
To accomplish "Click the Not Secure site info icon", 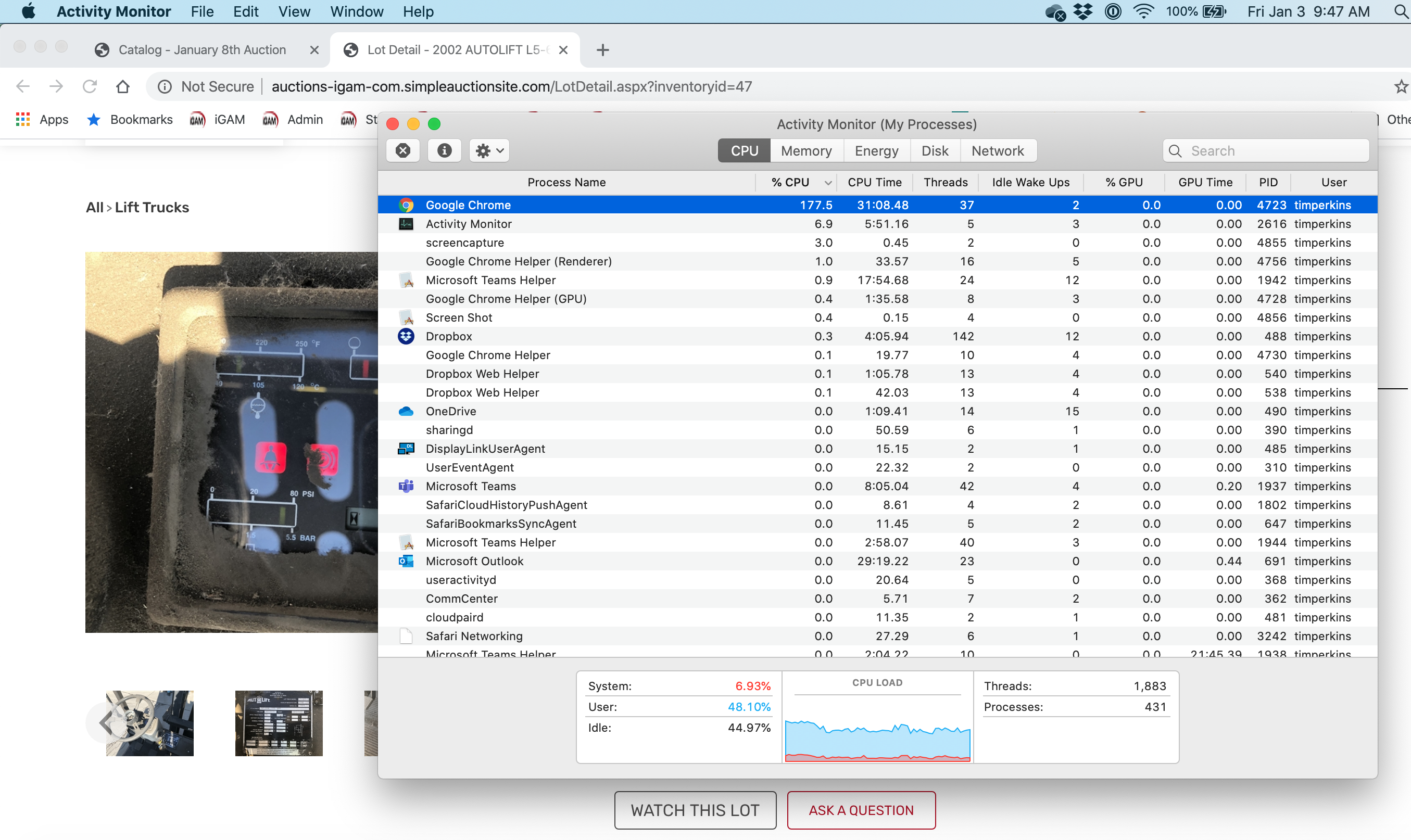I will tap(164, 86).
